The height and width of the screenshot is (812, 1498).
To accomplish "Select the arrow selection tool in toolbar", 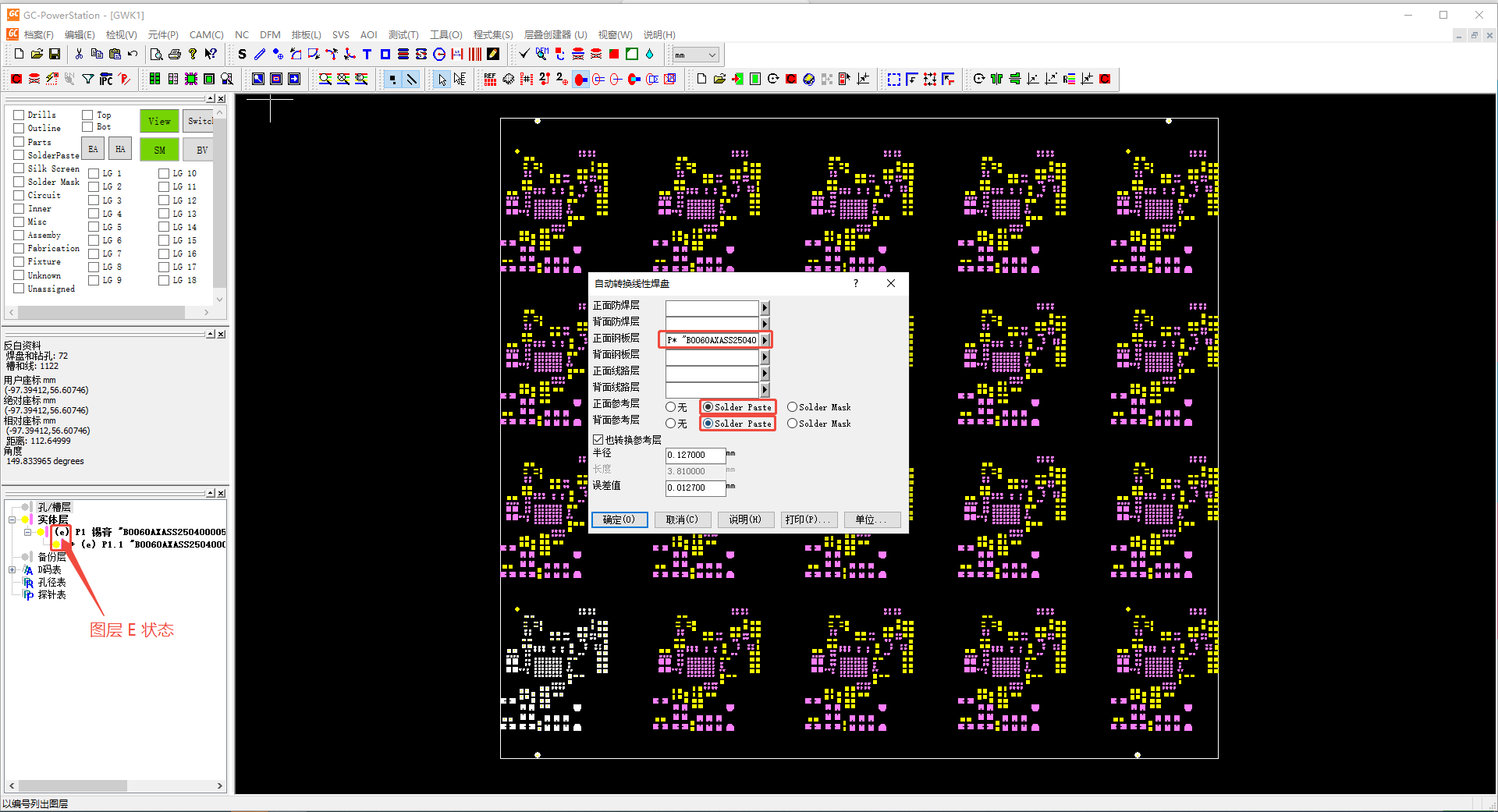I will (x=443, y=79).
